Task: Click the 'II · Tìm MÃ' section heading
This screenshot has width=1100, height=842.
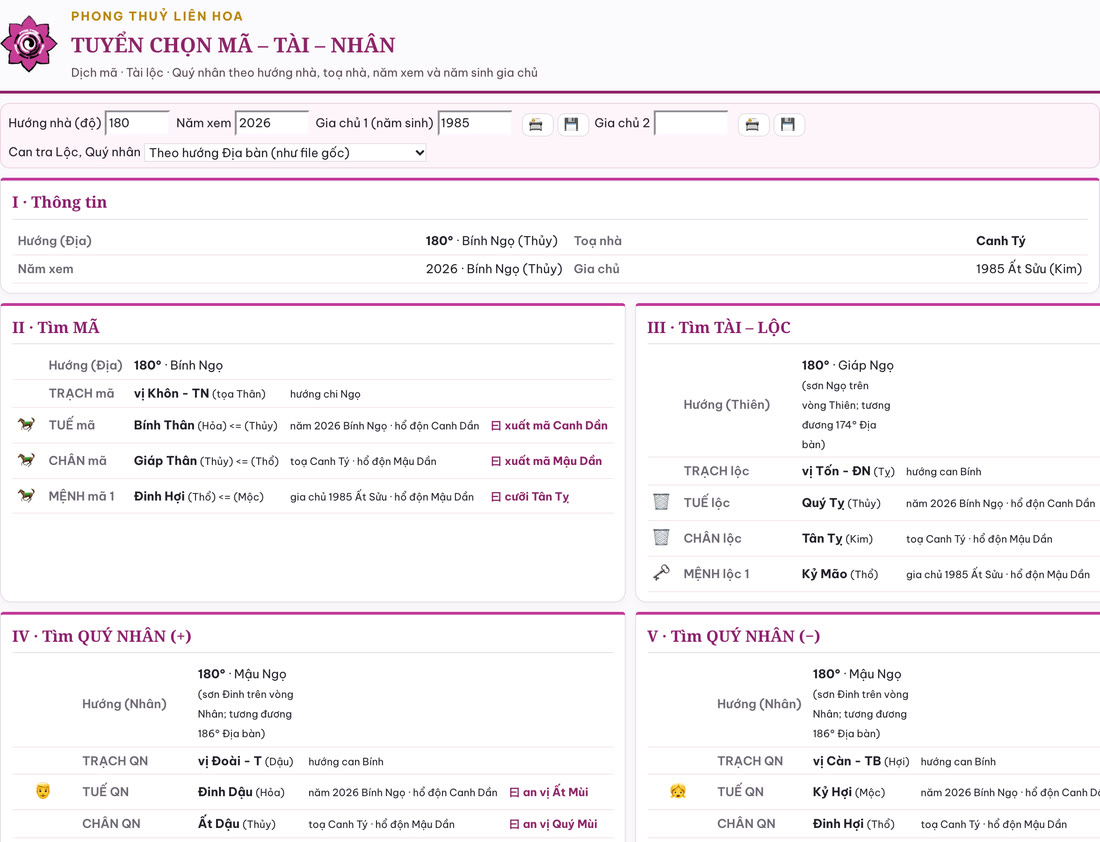Action: click(56, 328)
